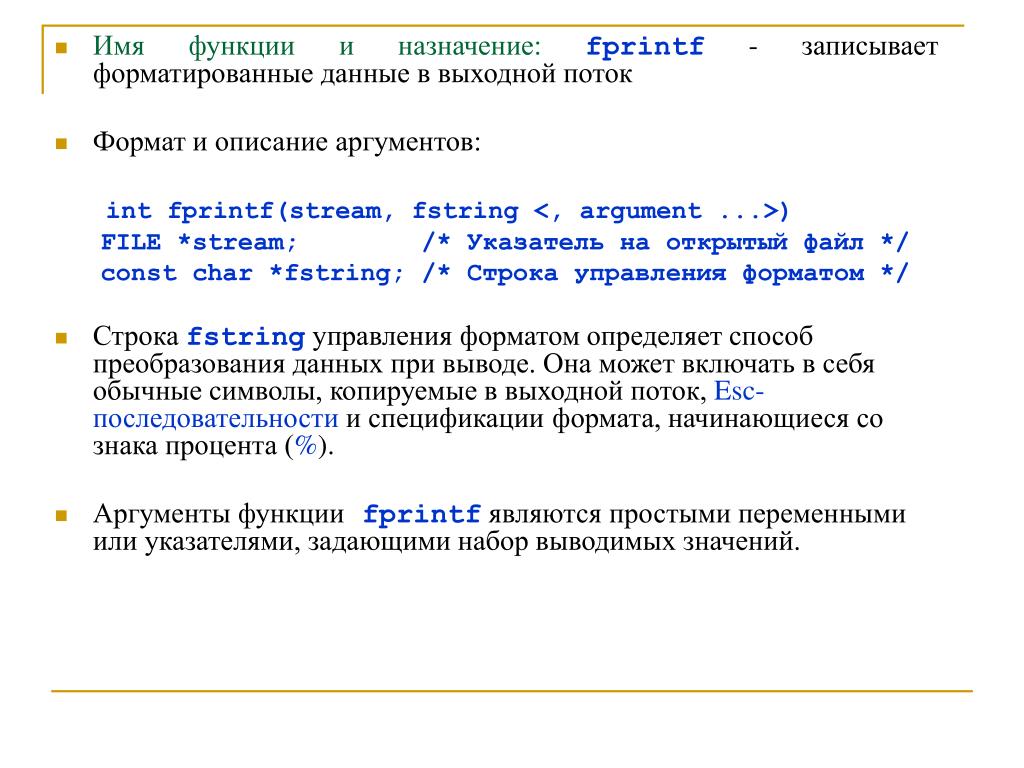
Task: Click the blue 'fprintf' in the first bullet
Action: coord(645,47)
